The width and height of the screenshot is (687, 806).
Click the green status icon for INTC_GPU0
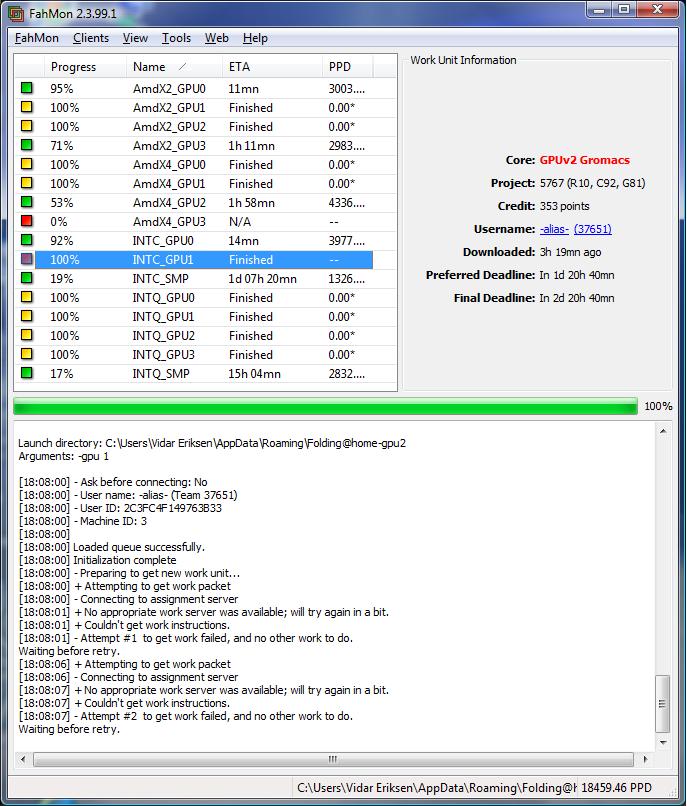[26, 240]
